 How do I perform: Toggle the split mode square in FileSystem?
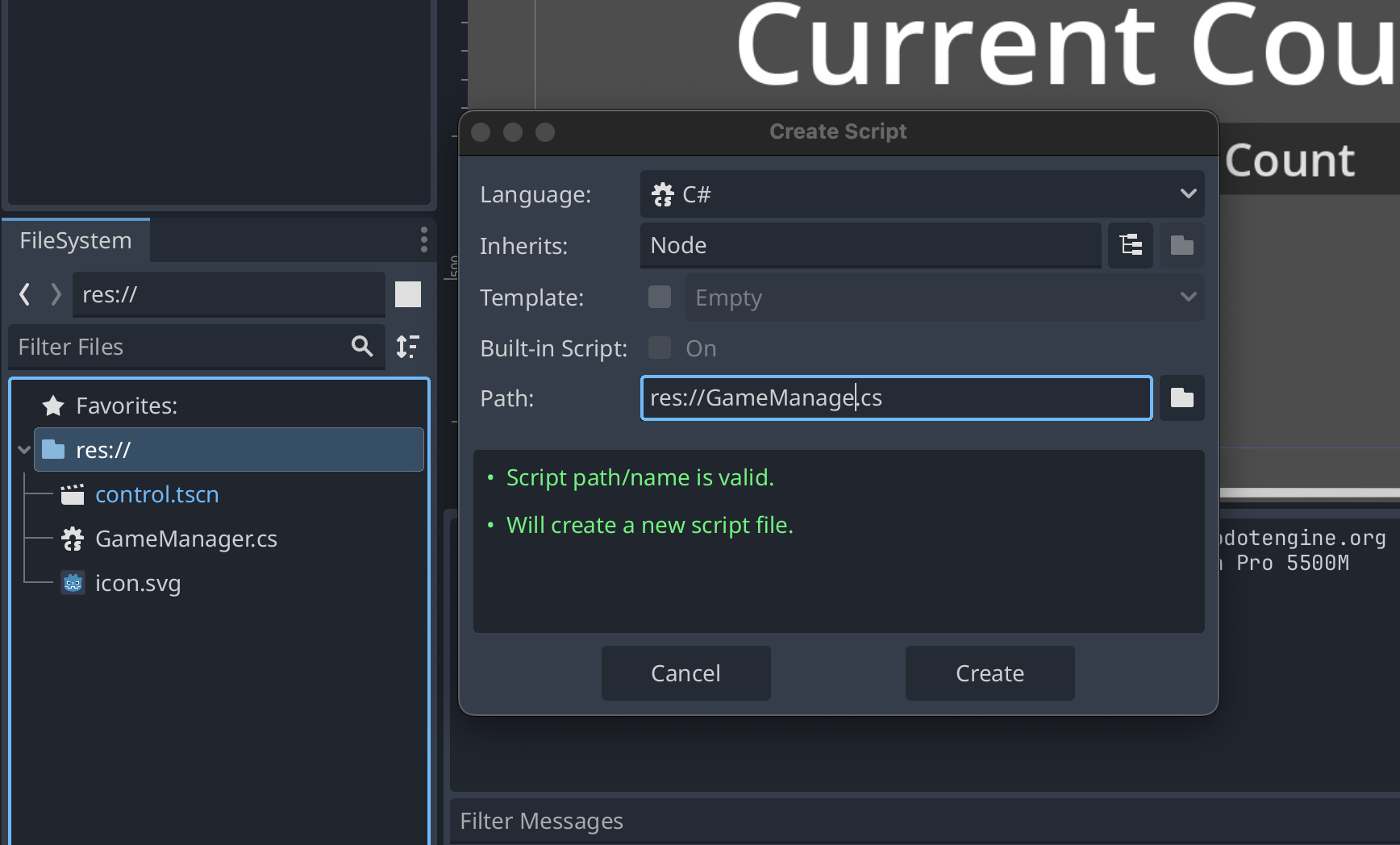408,294
